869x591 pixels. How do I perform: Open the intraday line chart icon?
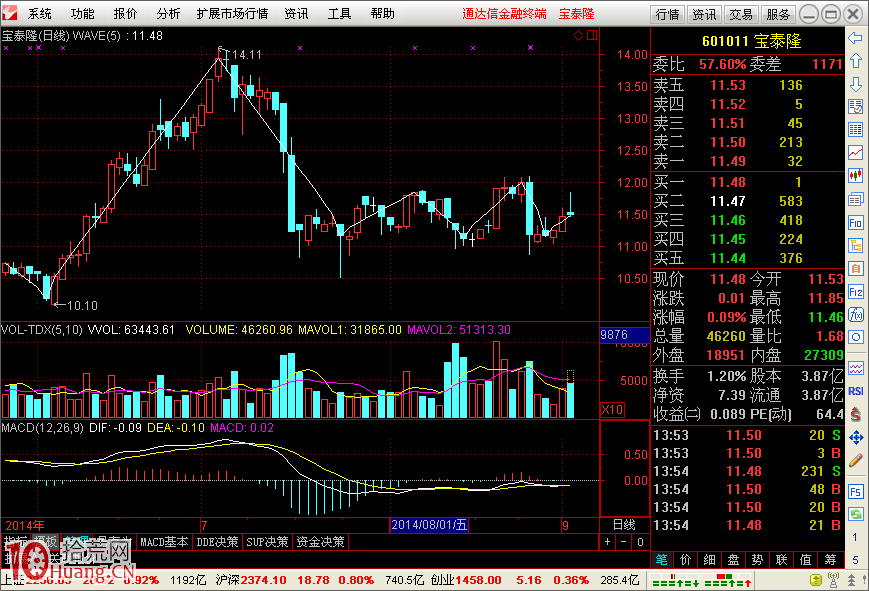click(856, 152)
